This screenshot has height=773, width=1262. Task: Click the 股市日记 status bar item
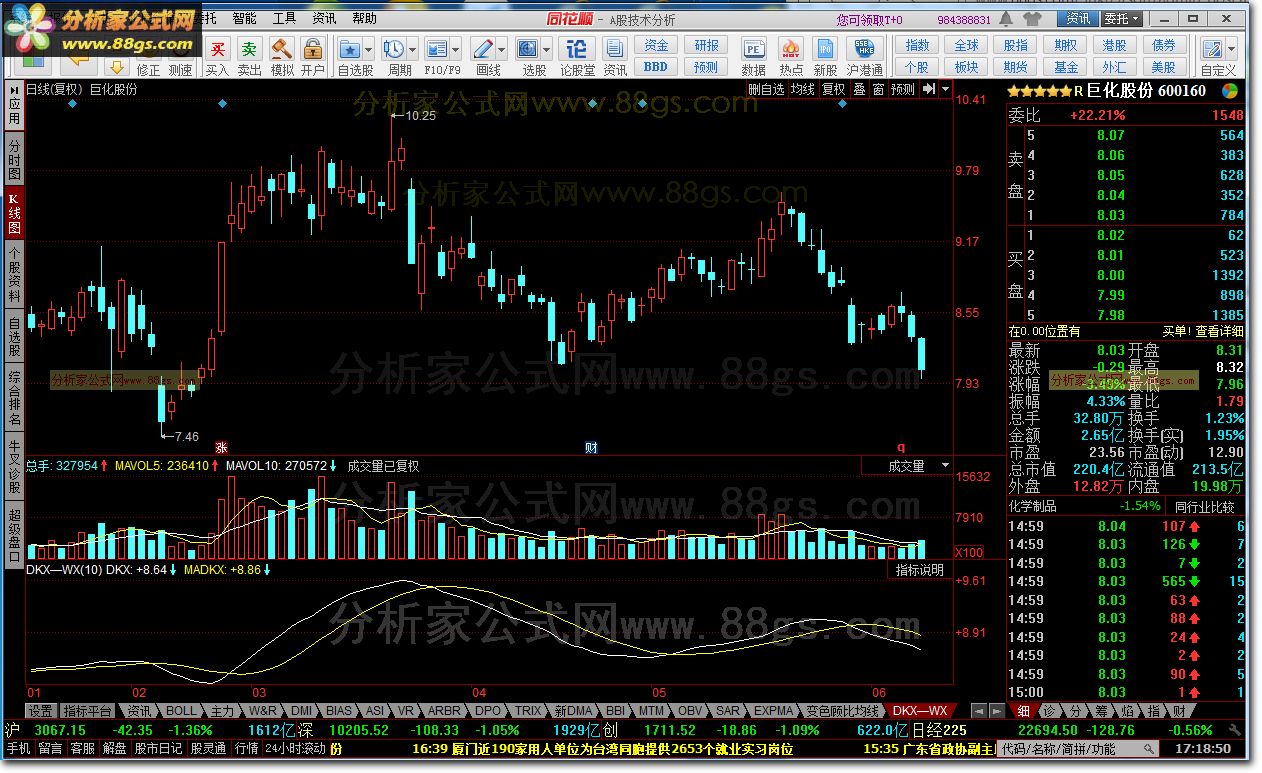(159, 748)
